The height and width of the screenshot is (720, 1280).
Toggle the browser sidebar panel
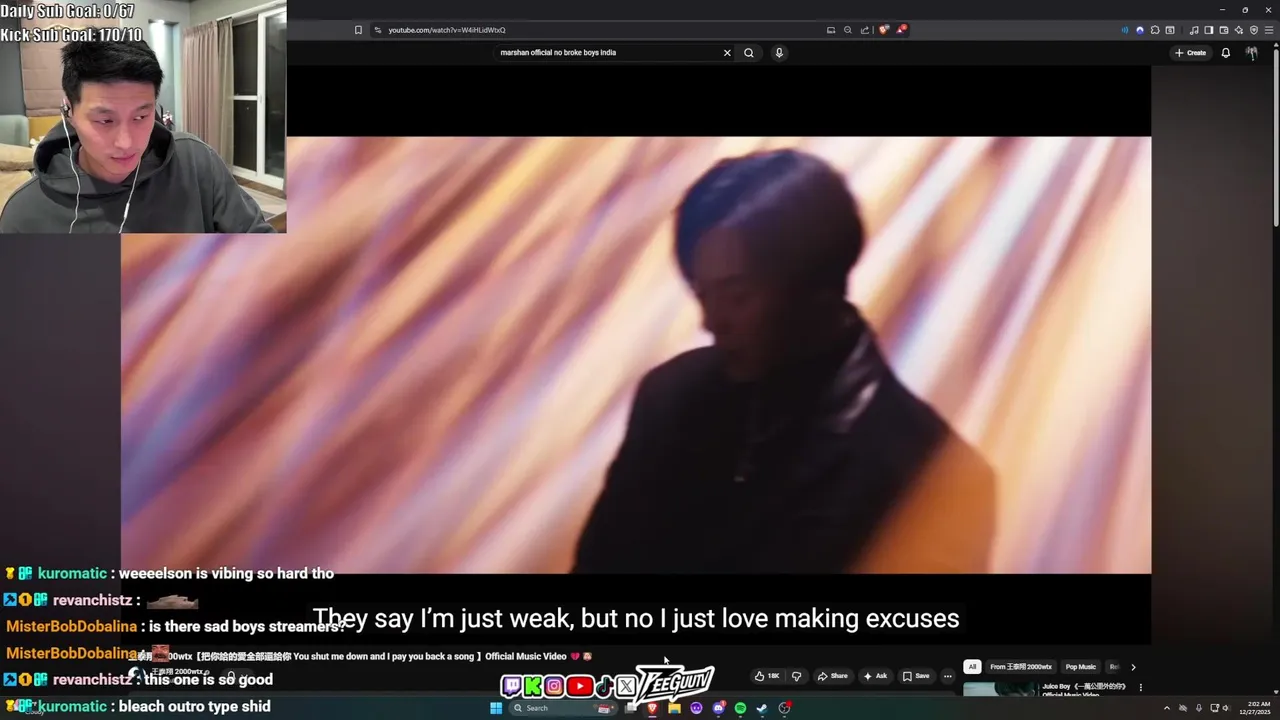[1209, 30]
